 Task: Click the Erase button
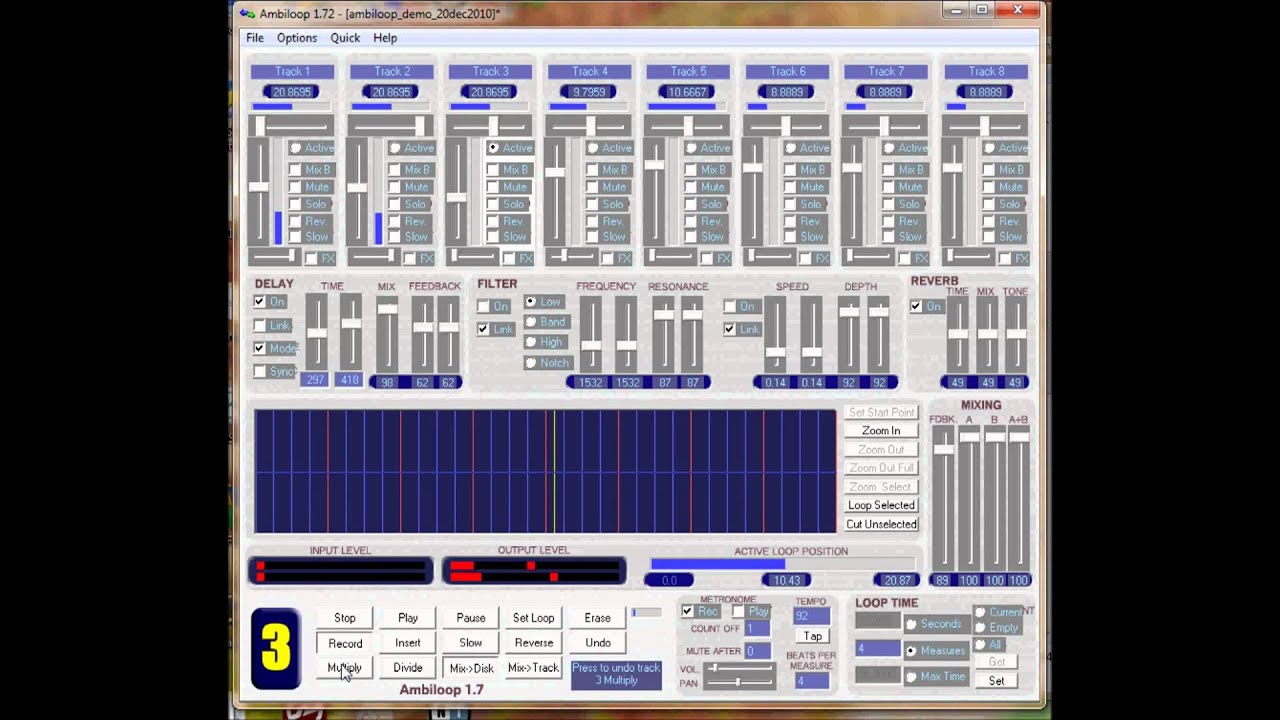pyautogui.click(x=598, y=618)
